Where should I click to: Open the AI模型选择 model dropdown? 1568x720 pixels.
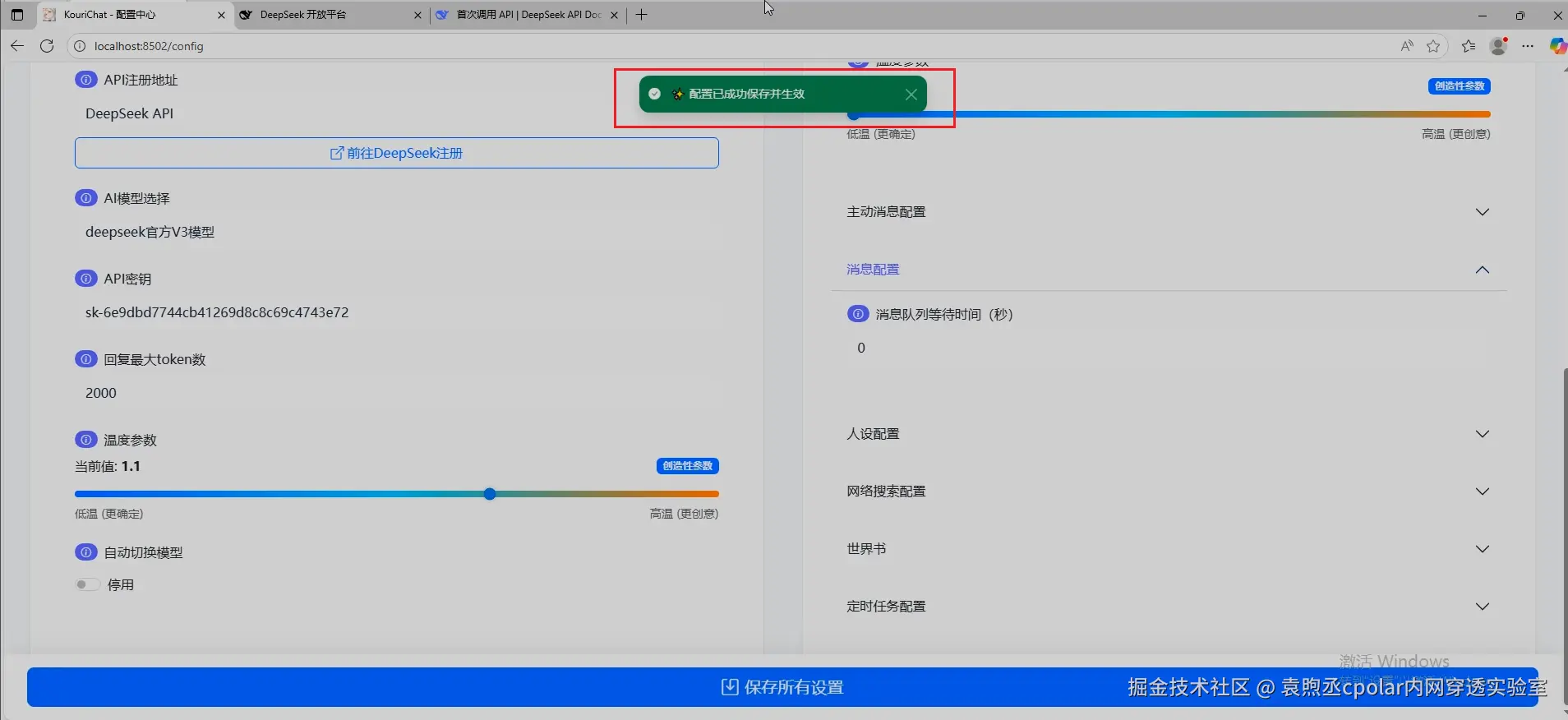[397, 232]
